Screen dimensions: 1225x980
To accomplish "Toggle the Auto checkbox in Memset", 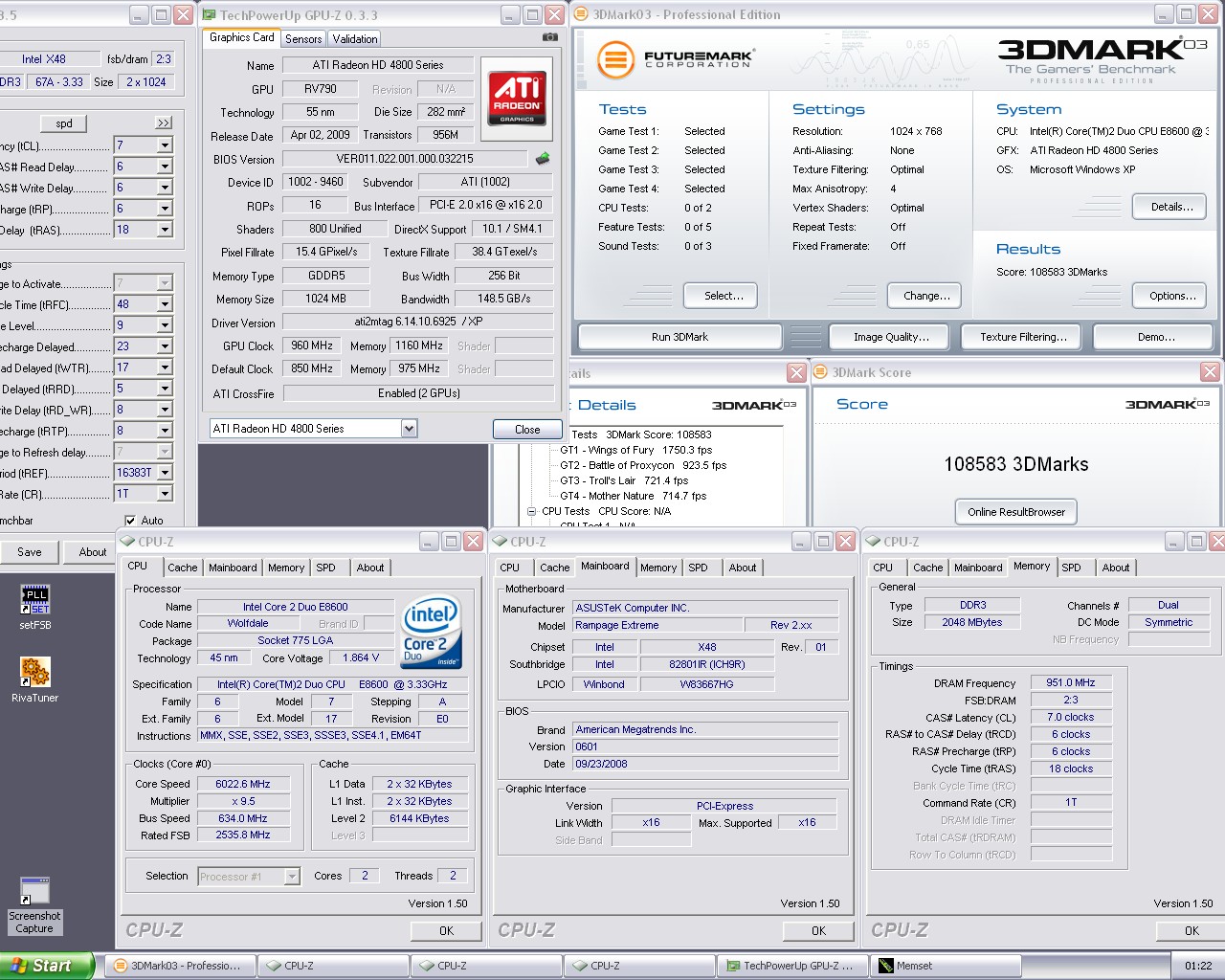I will click(130, 521).
